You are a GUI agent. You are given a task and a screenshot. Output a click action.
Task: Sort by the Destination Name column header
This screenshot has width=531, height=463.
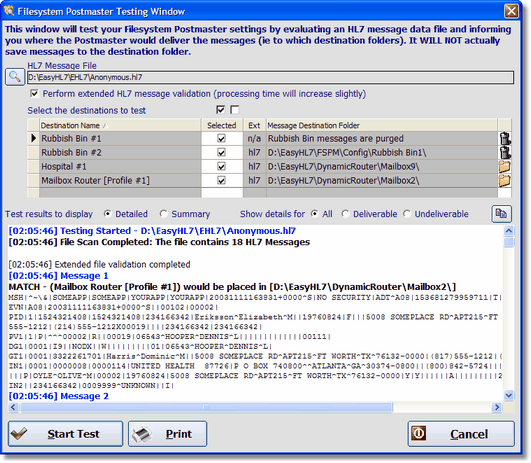120,125
